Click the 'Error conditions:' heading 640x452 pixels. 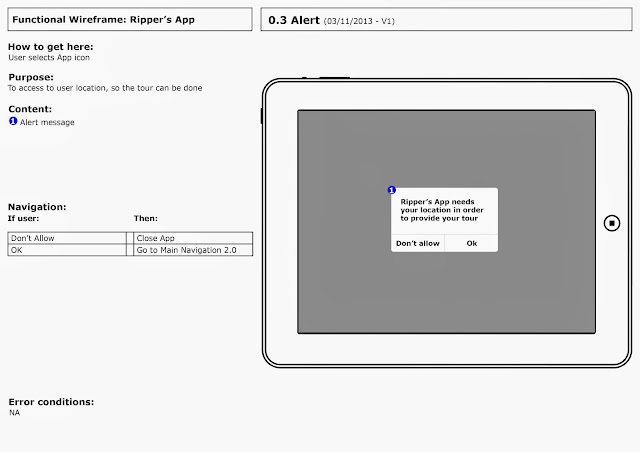[x=51, y=402]
